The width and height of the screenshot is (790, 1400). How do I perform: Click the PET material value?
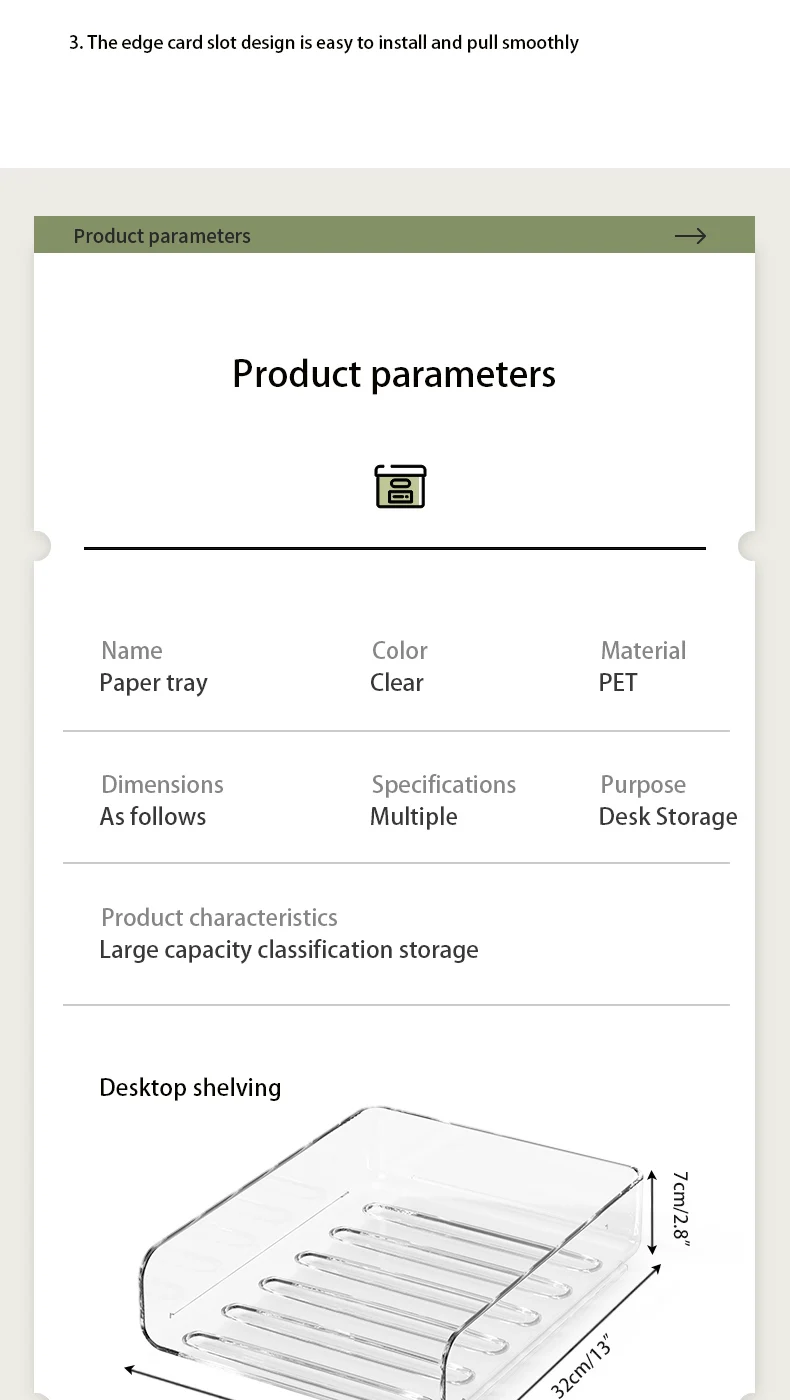point(618,683)
